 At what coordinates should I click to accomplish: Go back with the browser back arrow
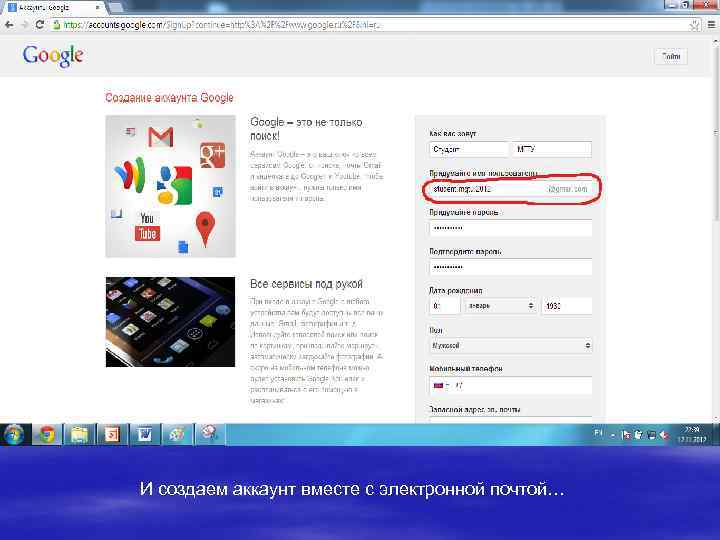pyautogui.click(x=9, y=25)
